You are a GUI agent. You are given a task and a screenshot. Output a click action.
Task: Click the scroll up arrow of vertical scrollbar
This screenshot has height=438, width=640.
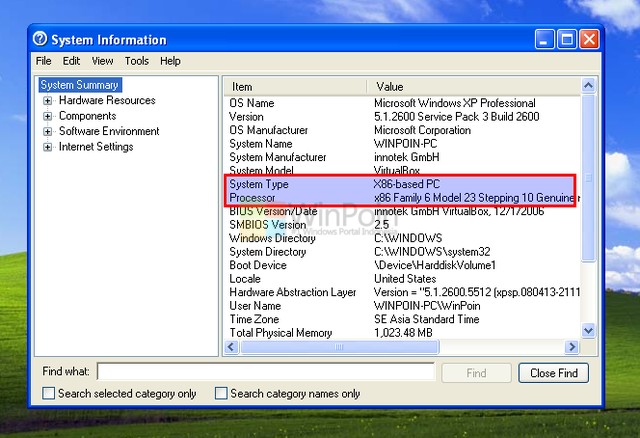pos(588,85)
